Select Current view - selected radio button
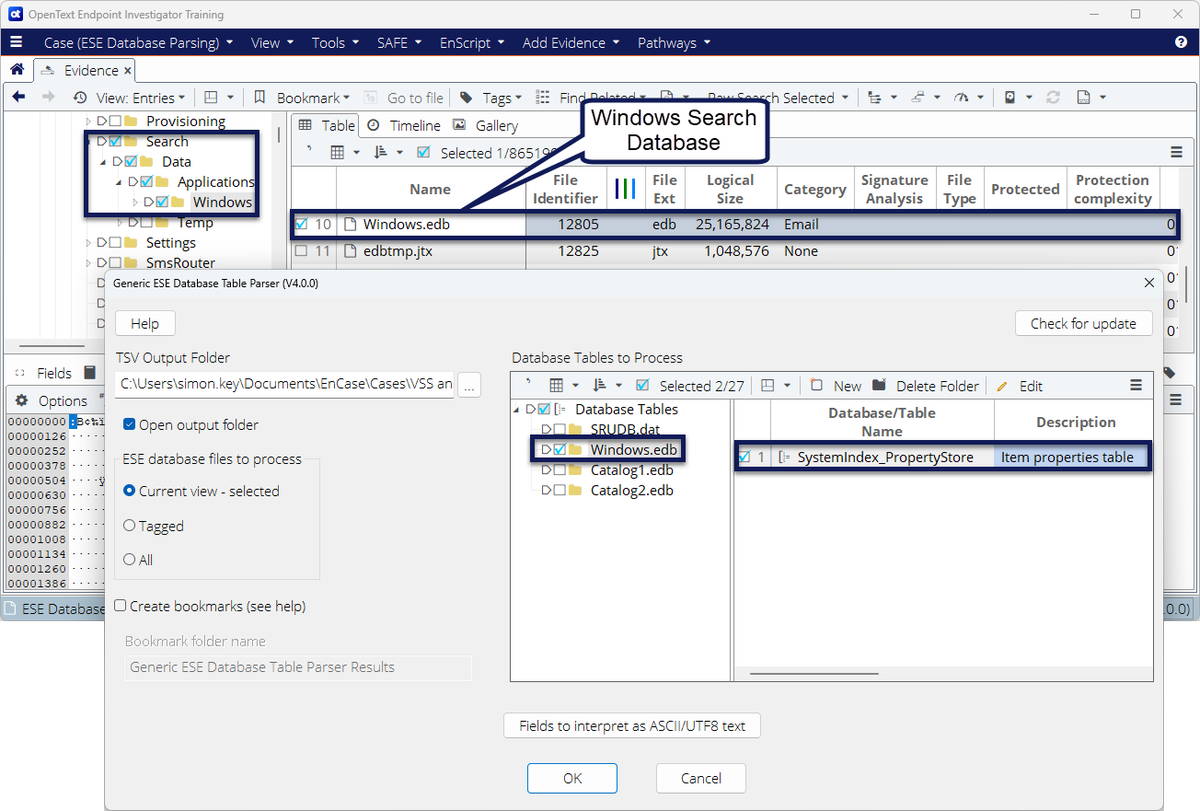The image size is (1200, 811). click(x=129, y=491)
